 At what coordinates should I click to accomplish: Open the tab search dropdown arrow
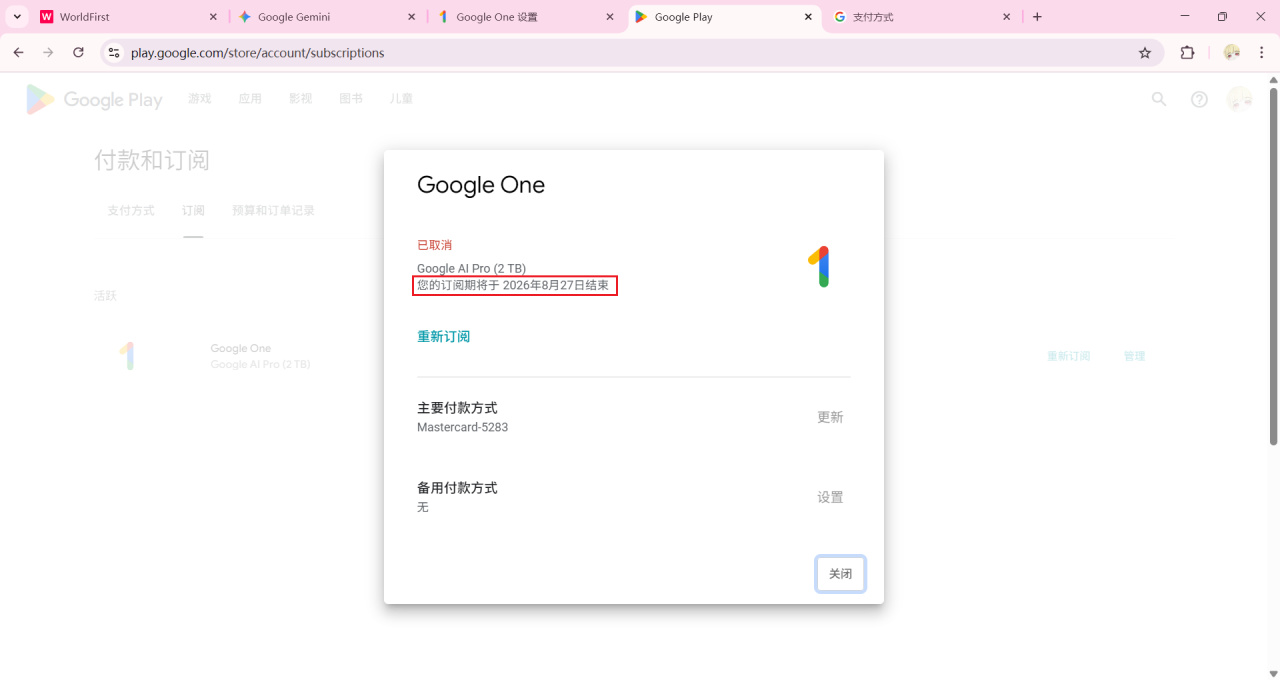(18, 17)
